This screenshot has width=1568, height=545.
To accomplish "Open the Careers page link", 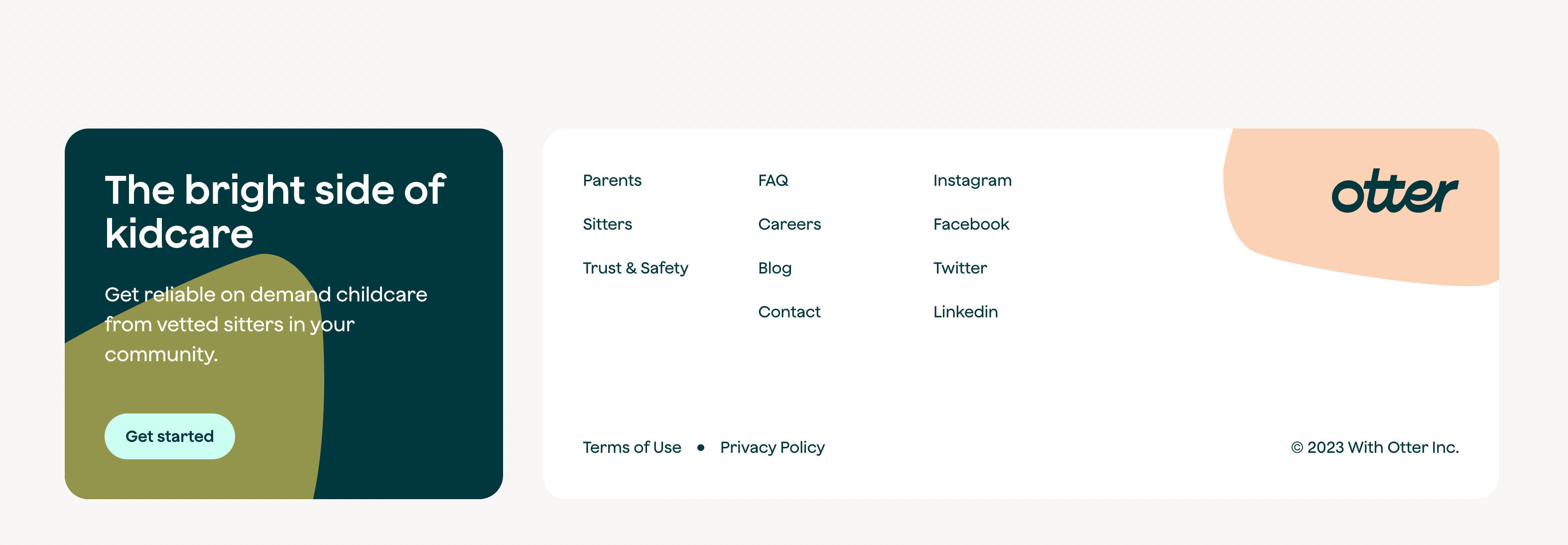I will pyautogui.click(x=789, y=224).
